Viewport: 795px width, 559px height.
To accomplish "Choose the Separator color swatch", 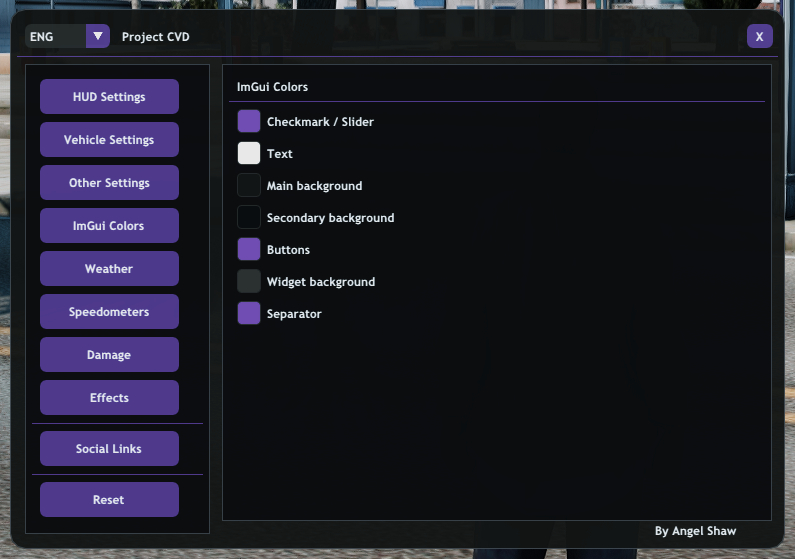I will click(x=249, y=314).
